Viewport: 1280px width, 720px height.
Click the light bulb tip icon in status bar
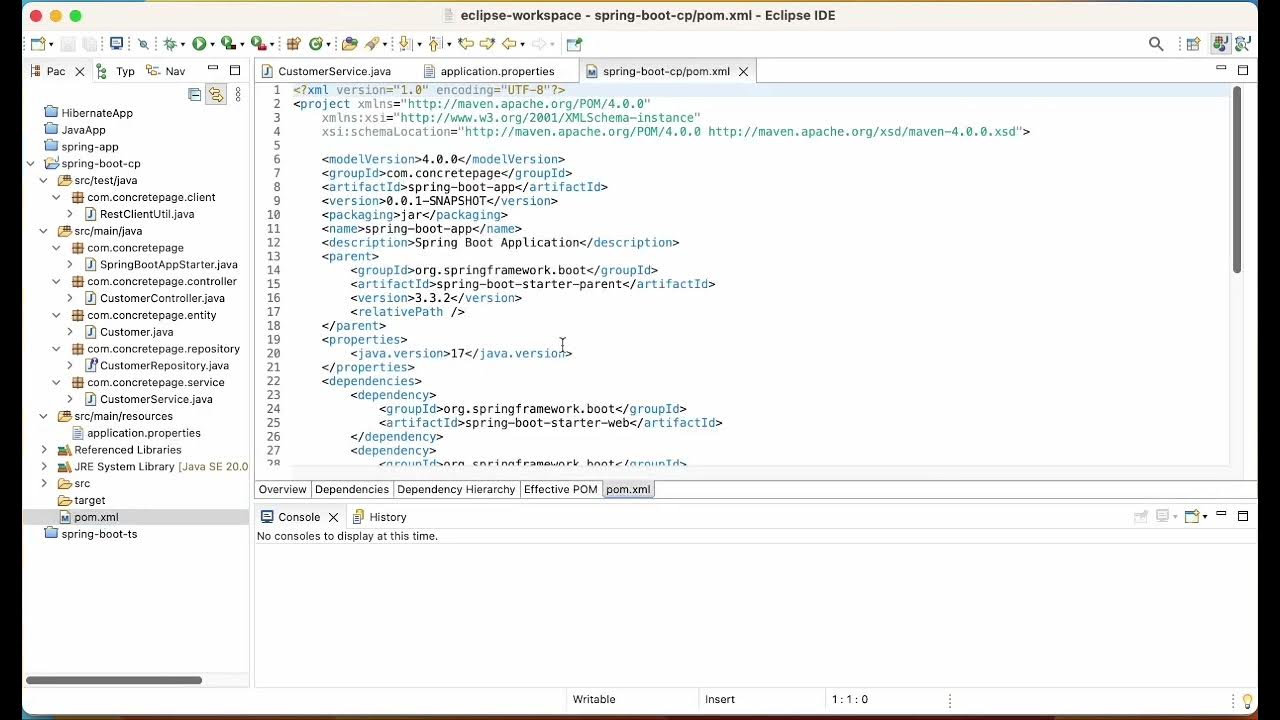point(1247,700)
